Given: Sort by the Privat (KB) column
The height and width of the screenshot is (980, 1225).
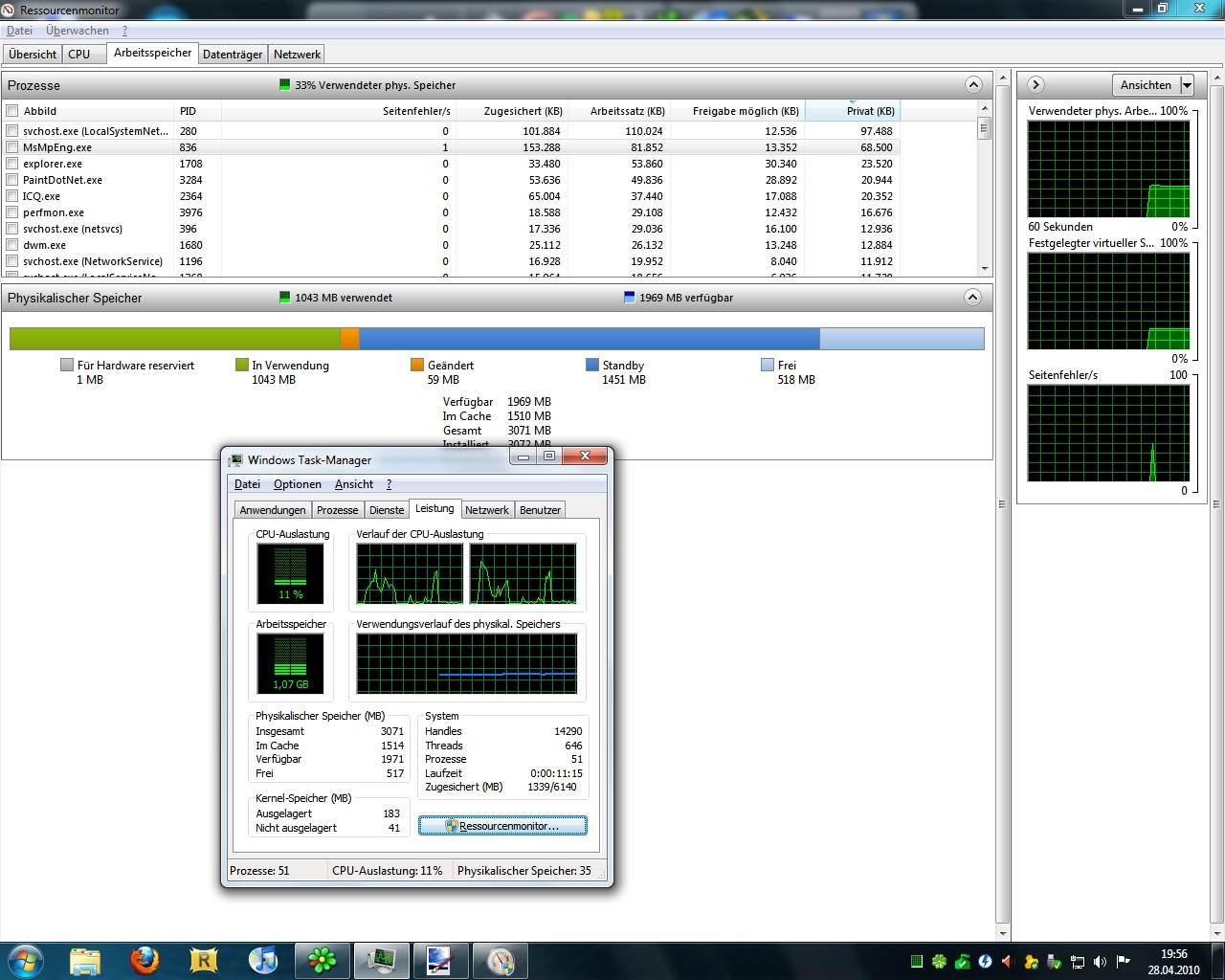Looking at the screenshot, I should [x=853, y=111].
